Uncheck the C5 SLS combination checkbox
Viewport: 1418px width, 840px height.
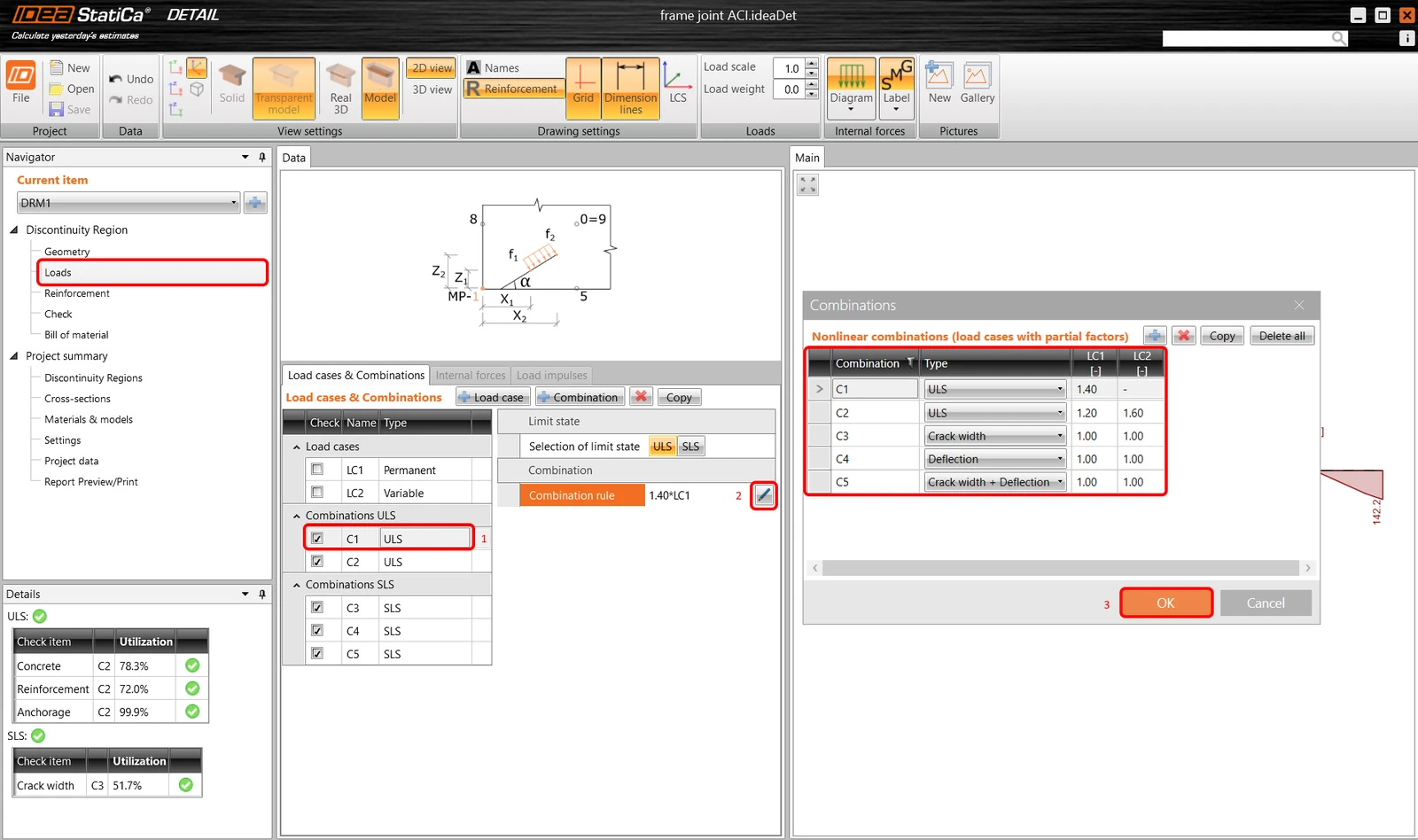point(317,654)
